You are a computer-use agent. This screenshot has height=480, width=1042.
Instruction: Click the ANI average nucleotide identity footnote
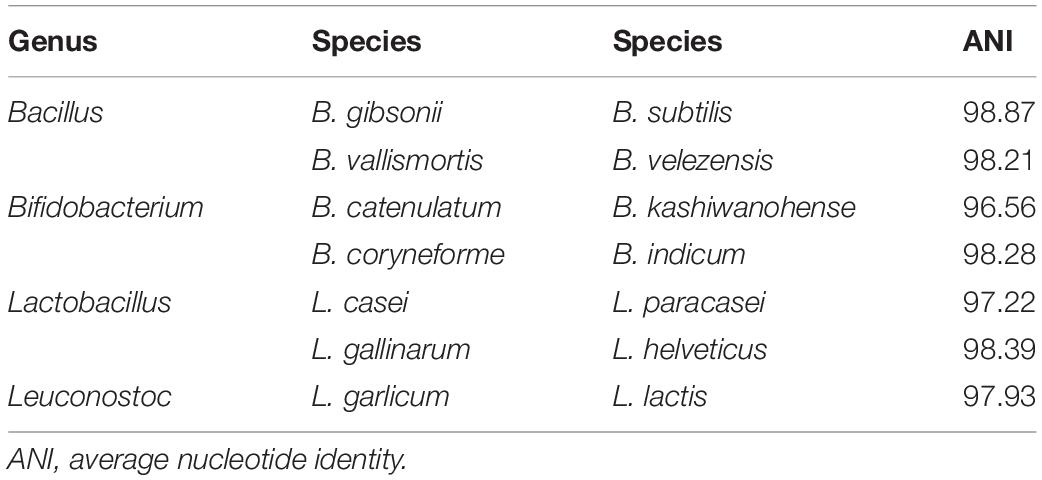(207, 461)
